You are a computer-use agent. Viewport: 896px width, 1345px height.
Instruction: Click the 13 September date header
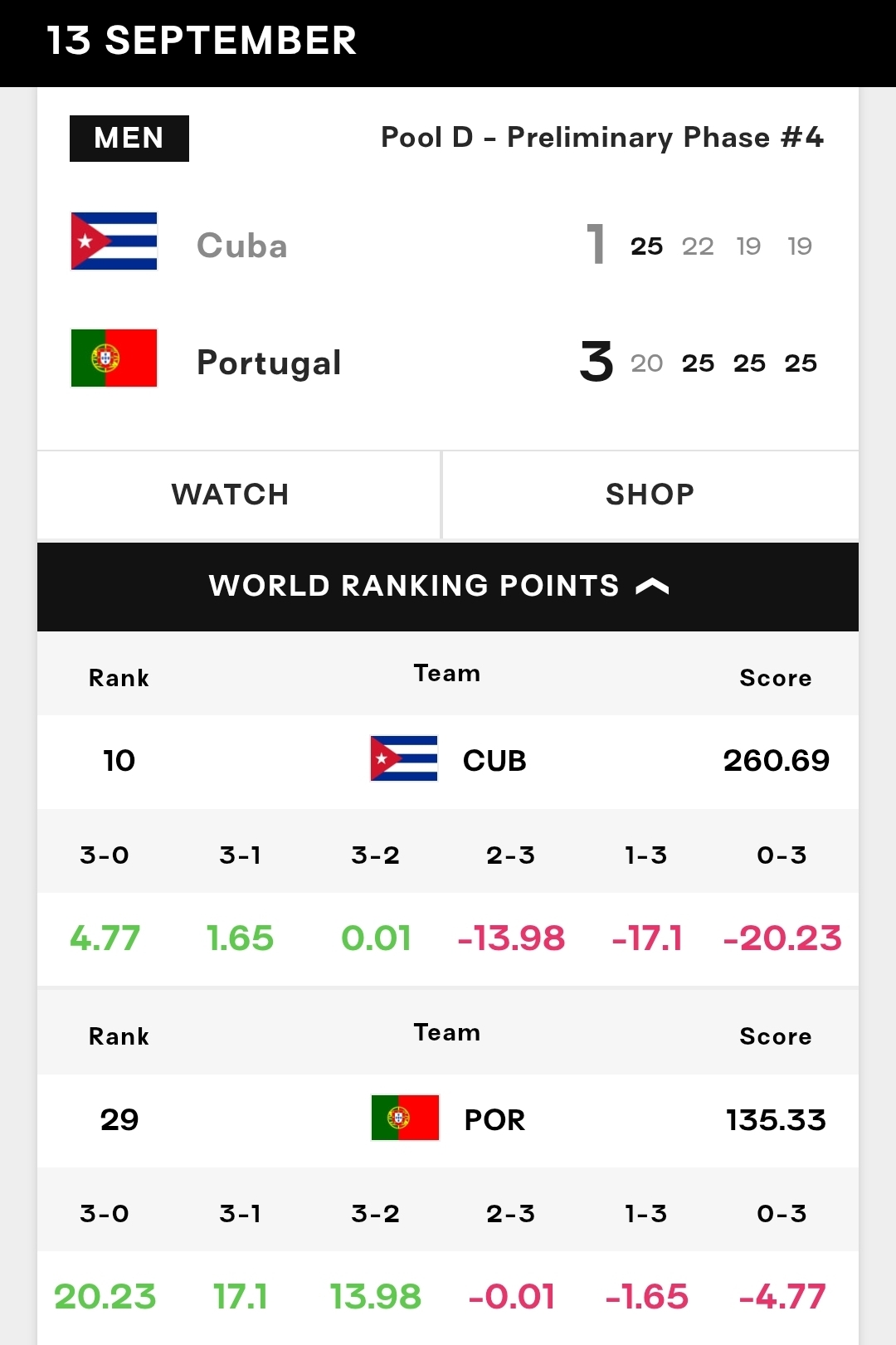point(202,41)
